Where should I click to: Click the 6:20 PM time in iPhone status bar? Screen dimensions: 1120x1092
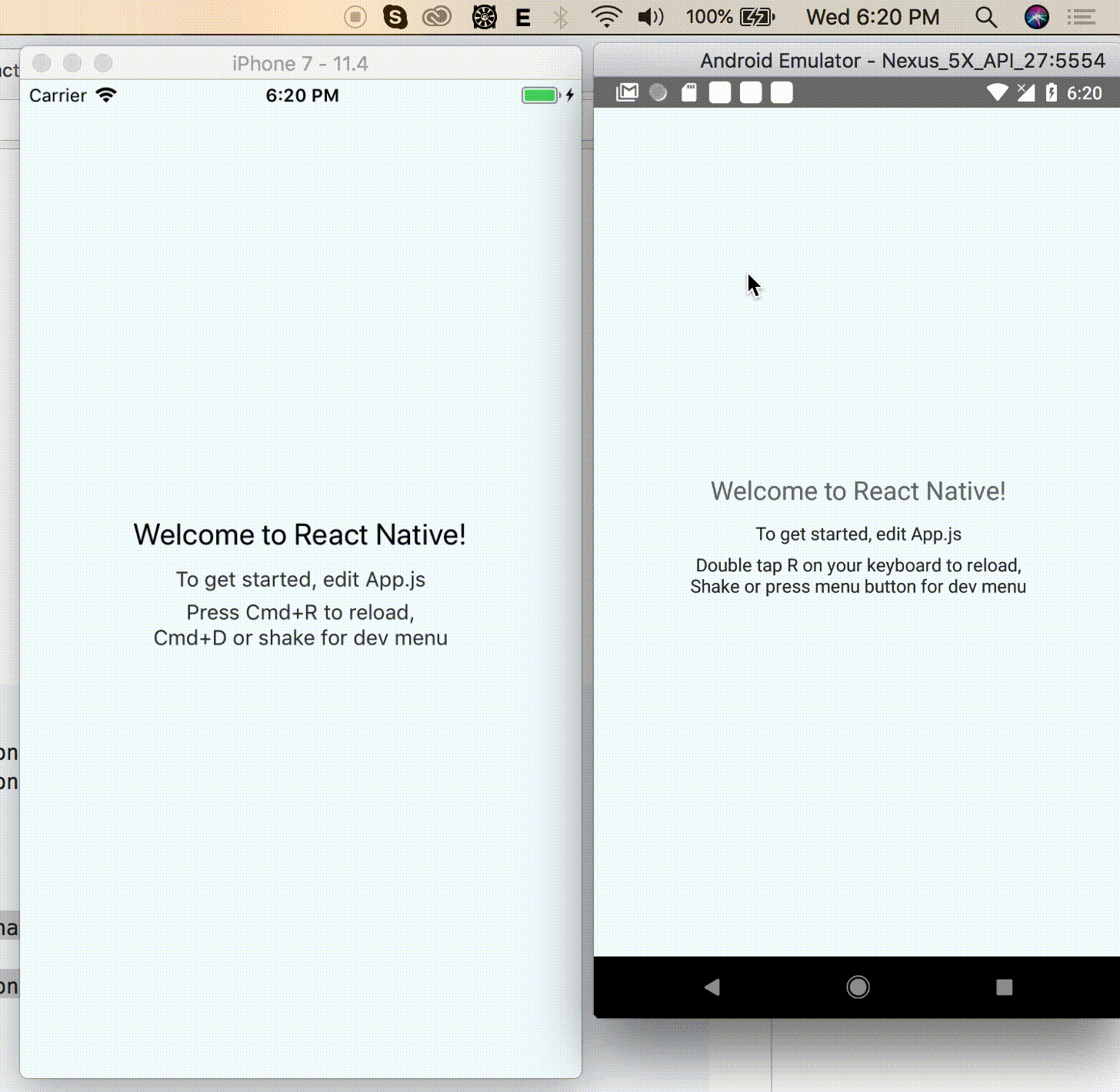302,95
